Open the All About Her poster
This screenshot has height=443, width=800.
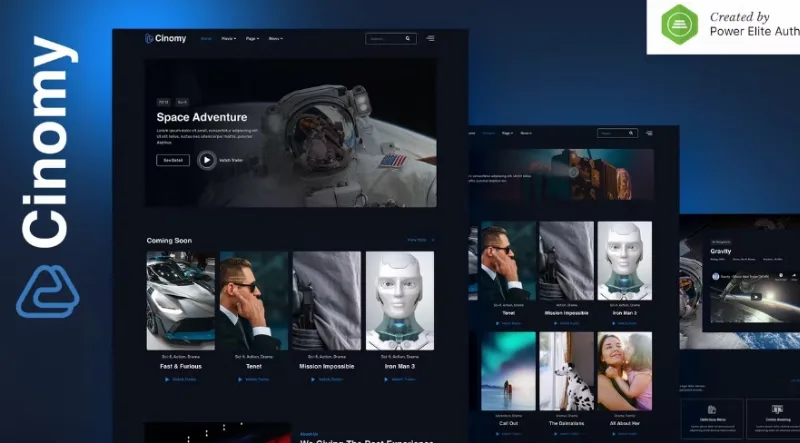(x=624, y=371)
